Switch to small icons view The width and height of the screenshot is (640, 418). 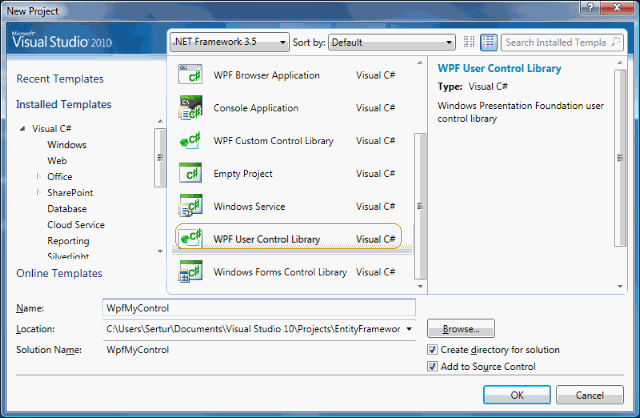[x=469, y=42]
